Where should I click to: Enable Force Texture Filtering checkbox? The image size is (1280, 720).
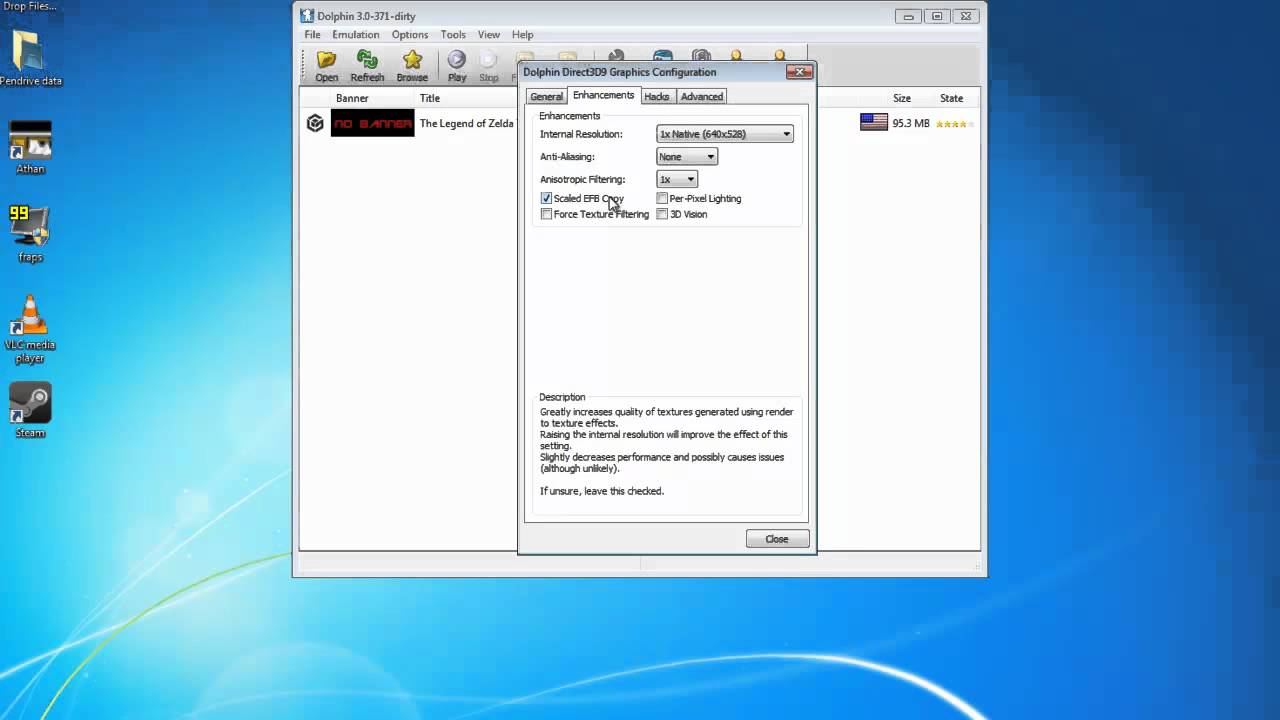[x=546, y=215]
